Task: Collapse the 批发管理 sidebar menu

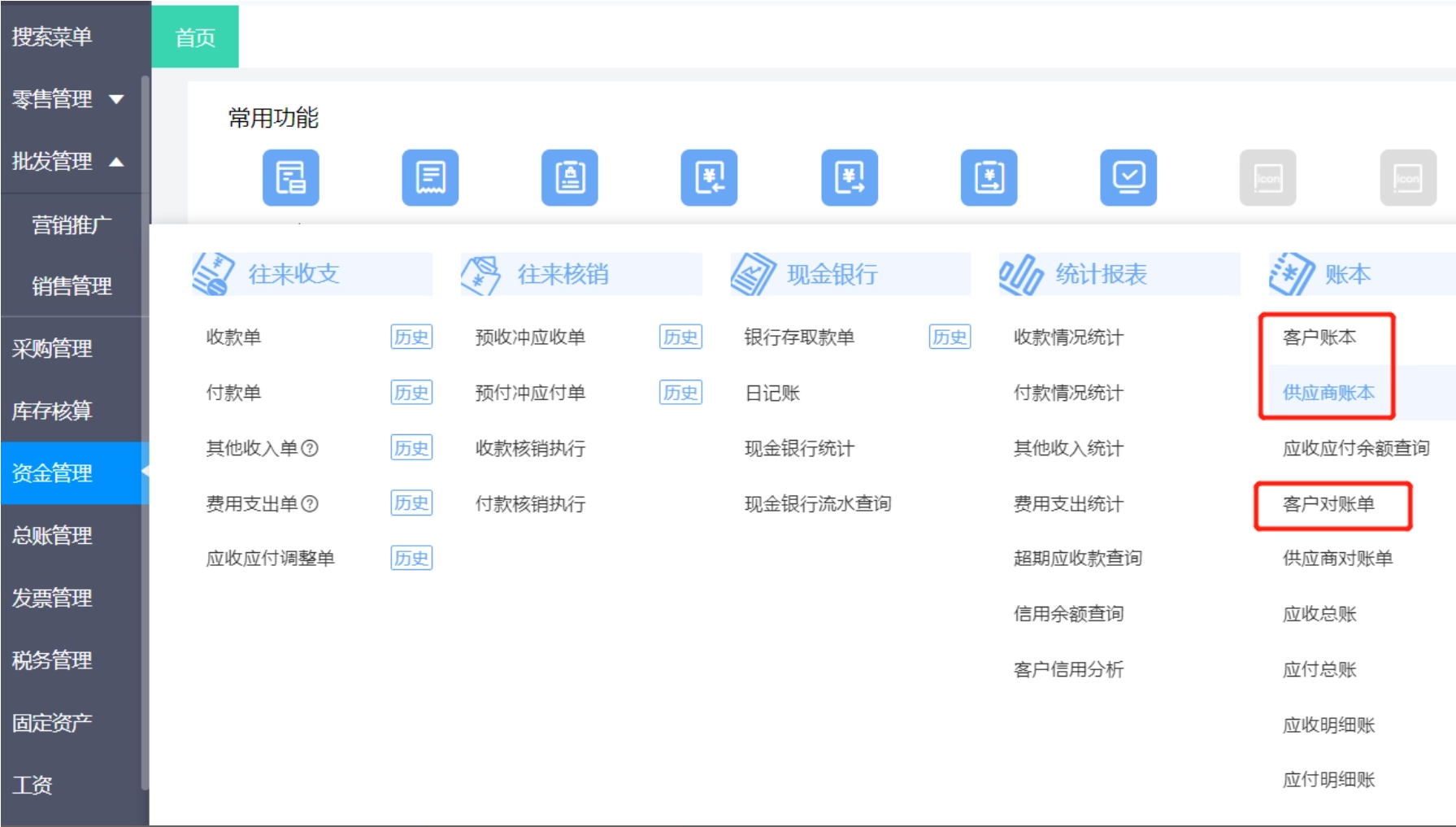Action: (x=116, y=162)
